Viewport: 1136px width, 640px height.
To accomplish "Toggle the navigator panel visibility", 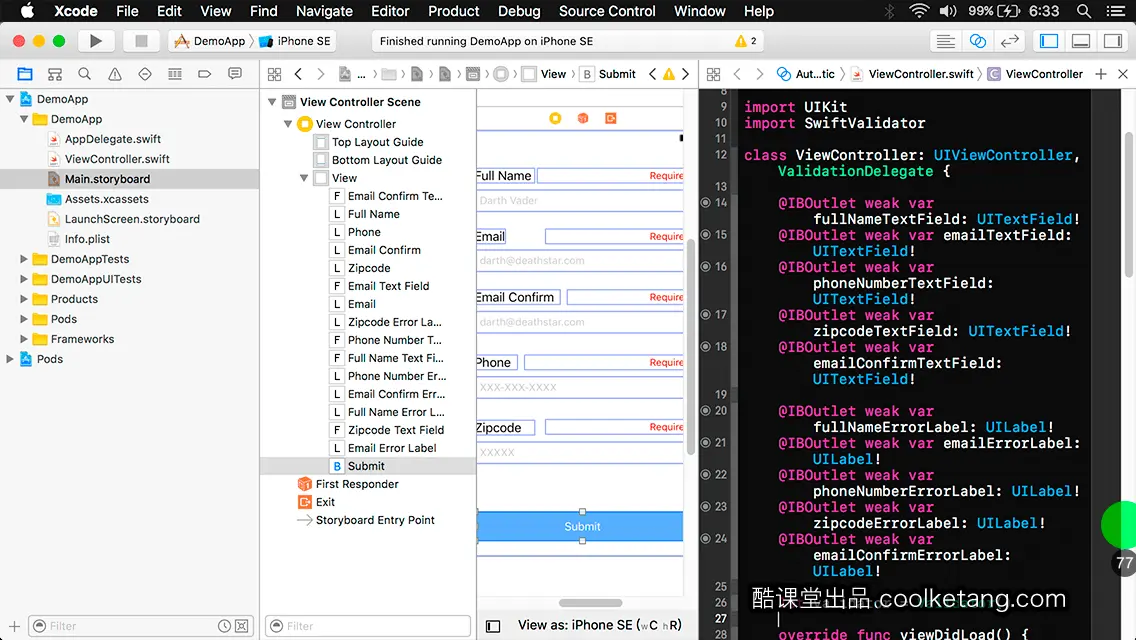I will coord(1049,41).
